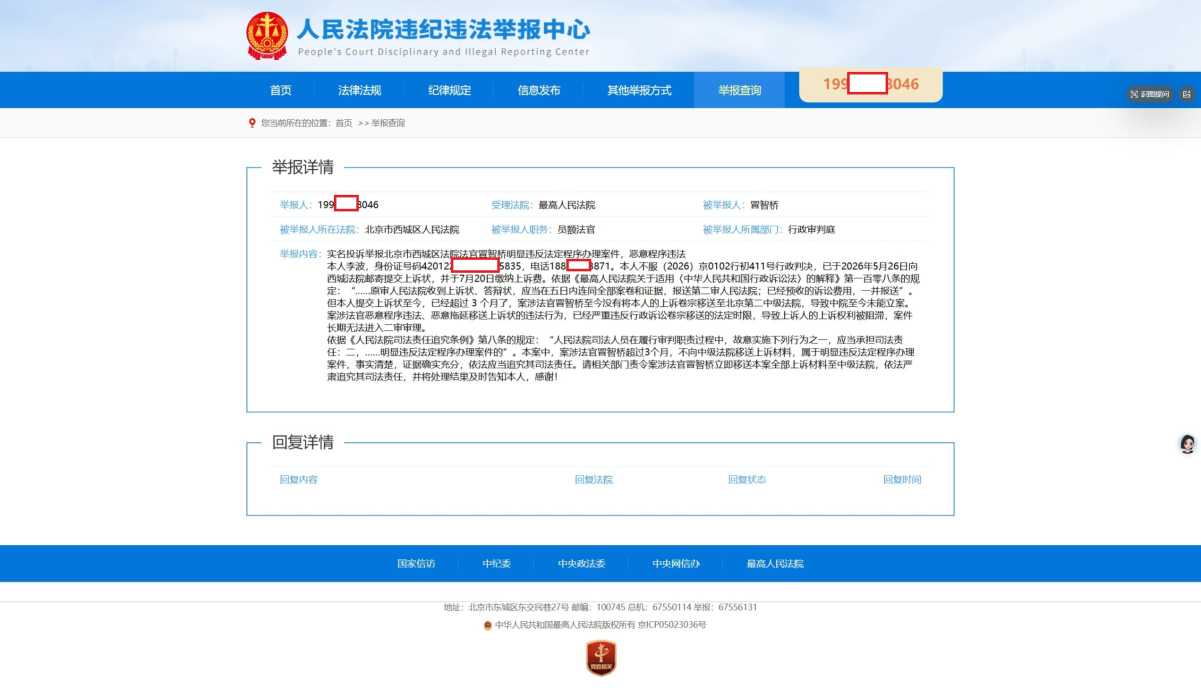Viewport: 1201px width, 688px height.
Task: Click the 受理法院 field label
Action: (512, 204)
